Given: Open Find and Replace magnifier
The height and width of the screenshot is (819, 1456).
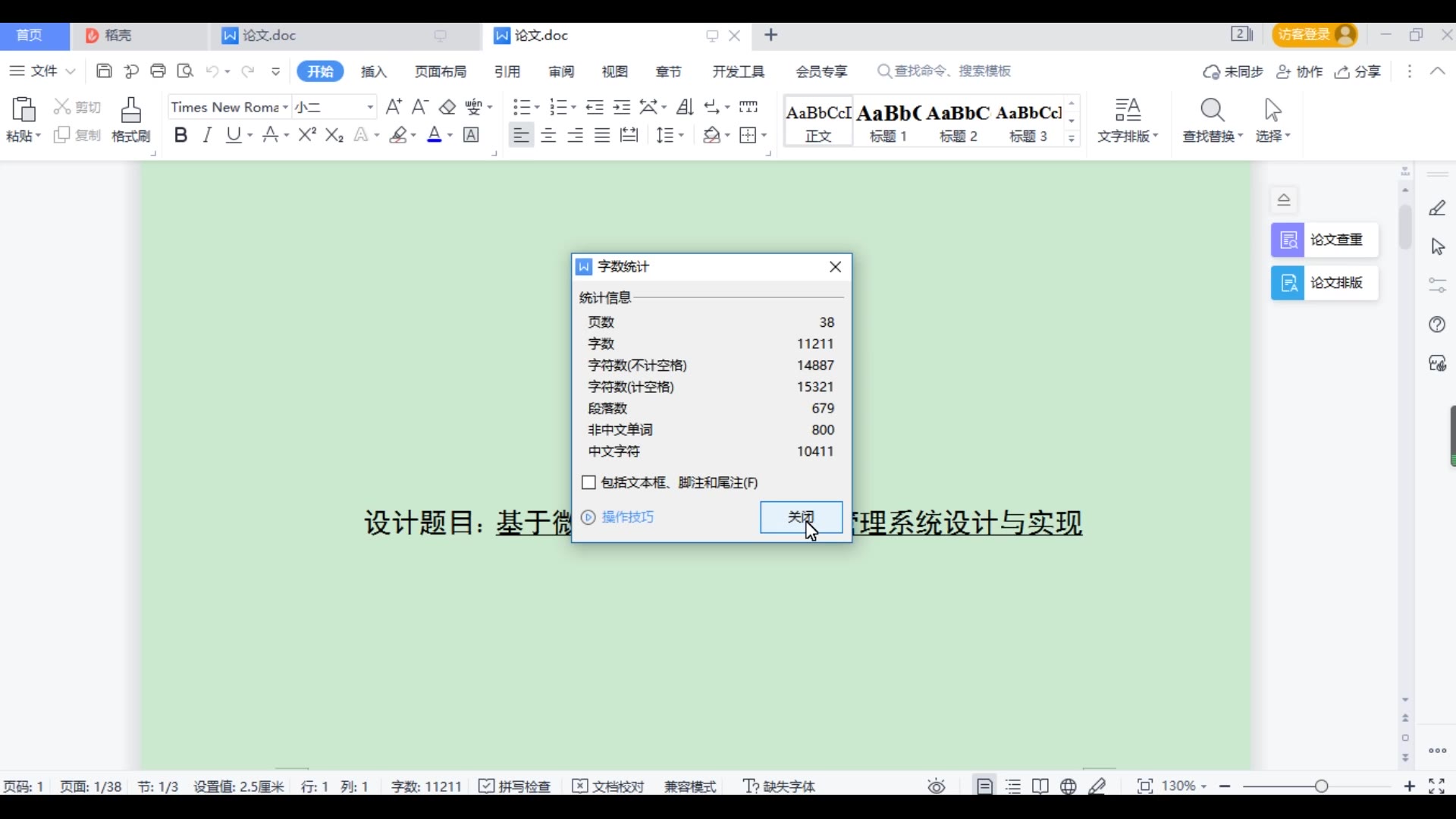Looking at the screenshot, I should click(1213, 111).
